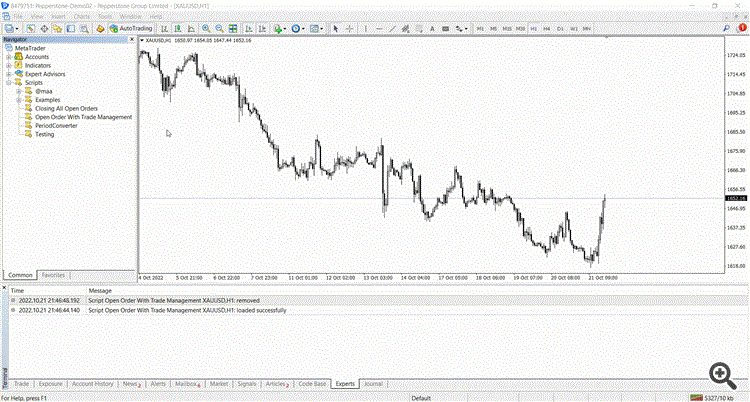
Task: Select the Vertical Line drawing tool
Action: click(365, 29)
